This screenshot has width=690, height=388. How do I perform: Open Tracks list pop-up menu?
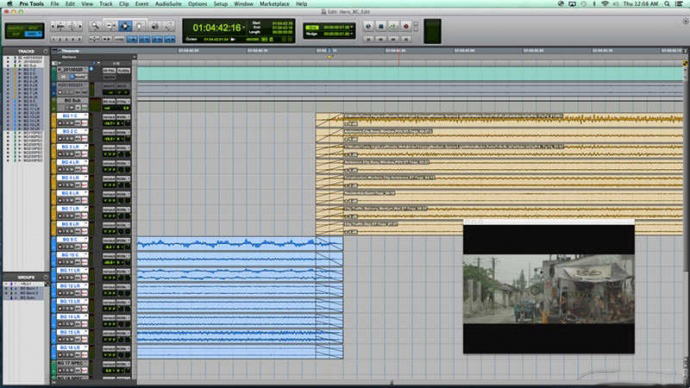(x=45, y=51)
